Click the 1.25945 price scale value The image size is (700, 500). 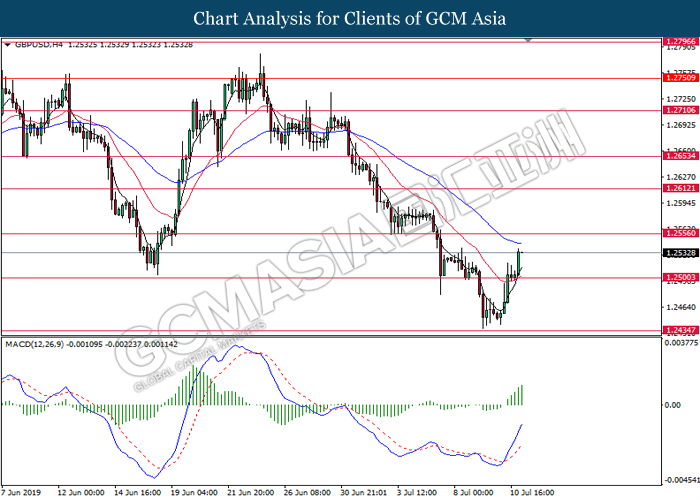click(680, 204)
